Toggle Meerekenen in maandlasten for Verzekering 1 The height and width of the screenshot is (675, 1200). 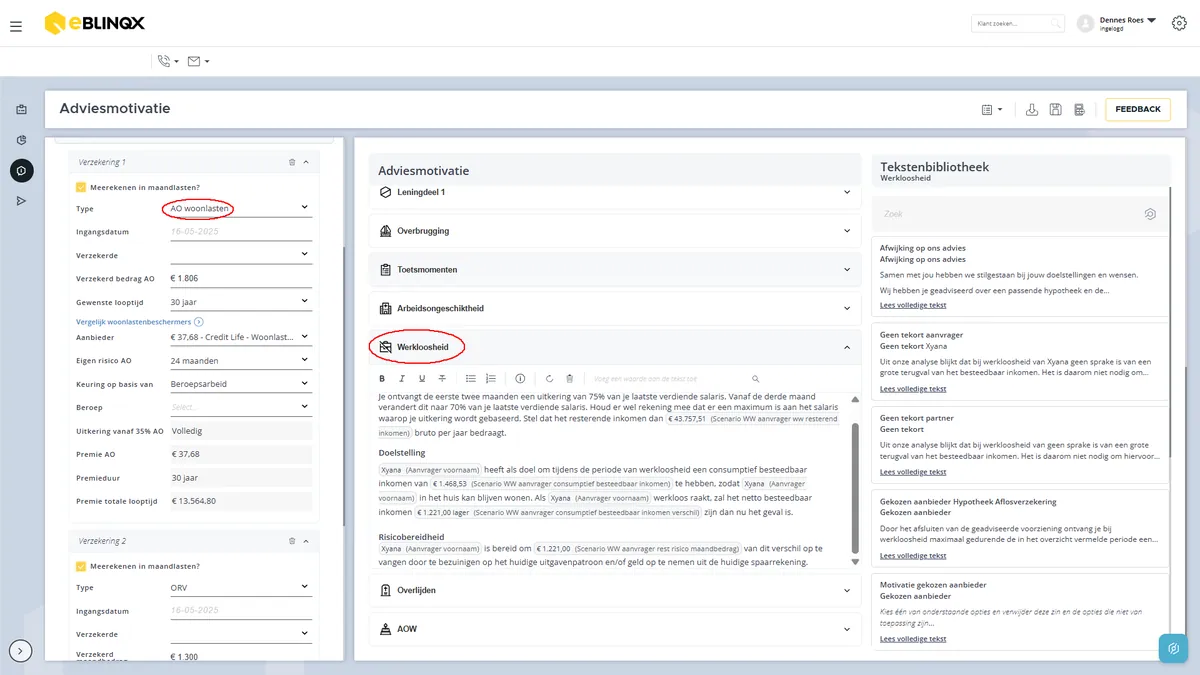point(81,187)
